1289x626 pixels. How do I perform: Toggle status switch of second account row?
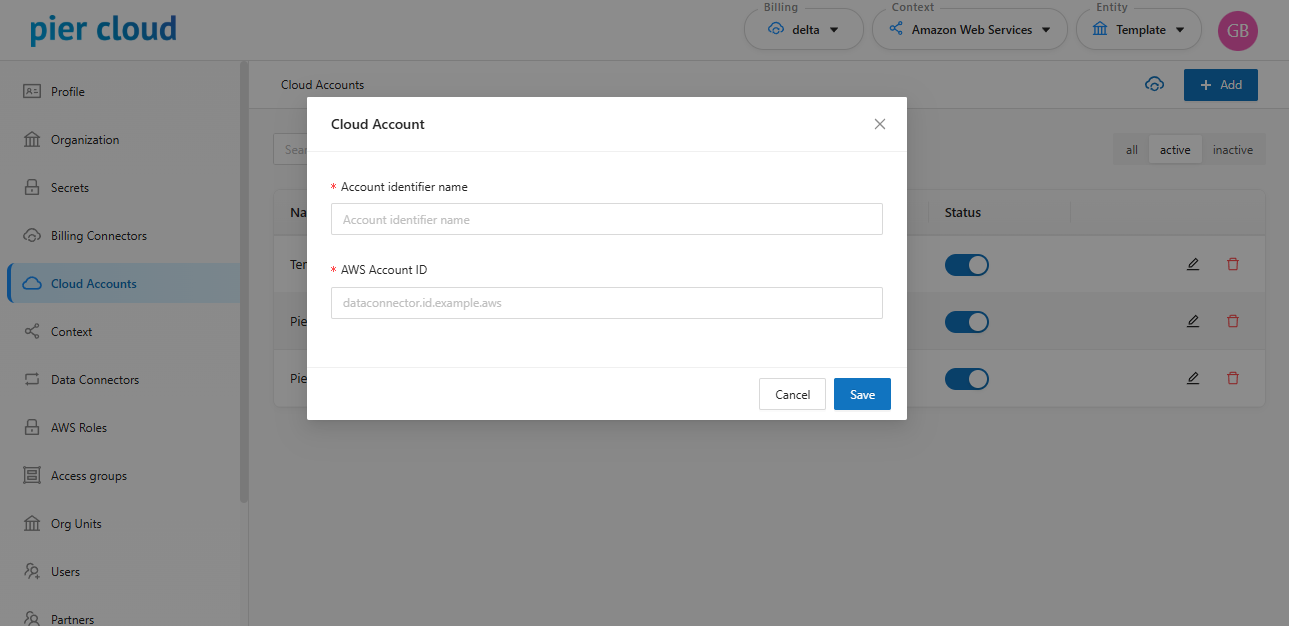pos(966,322)
